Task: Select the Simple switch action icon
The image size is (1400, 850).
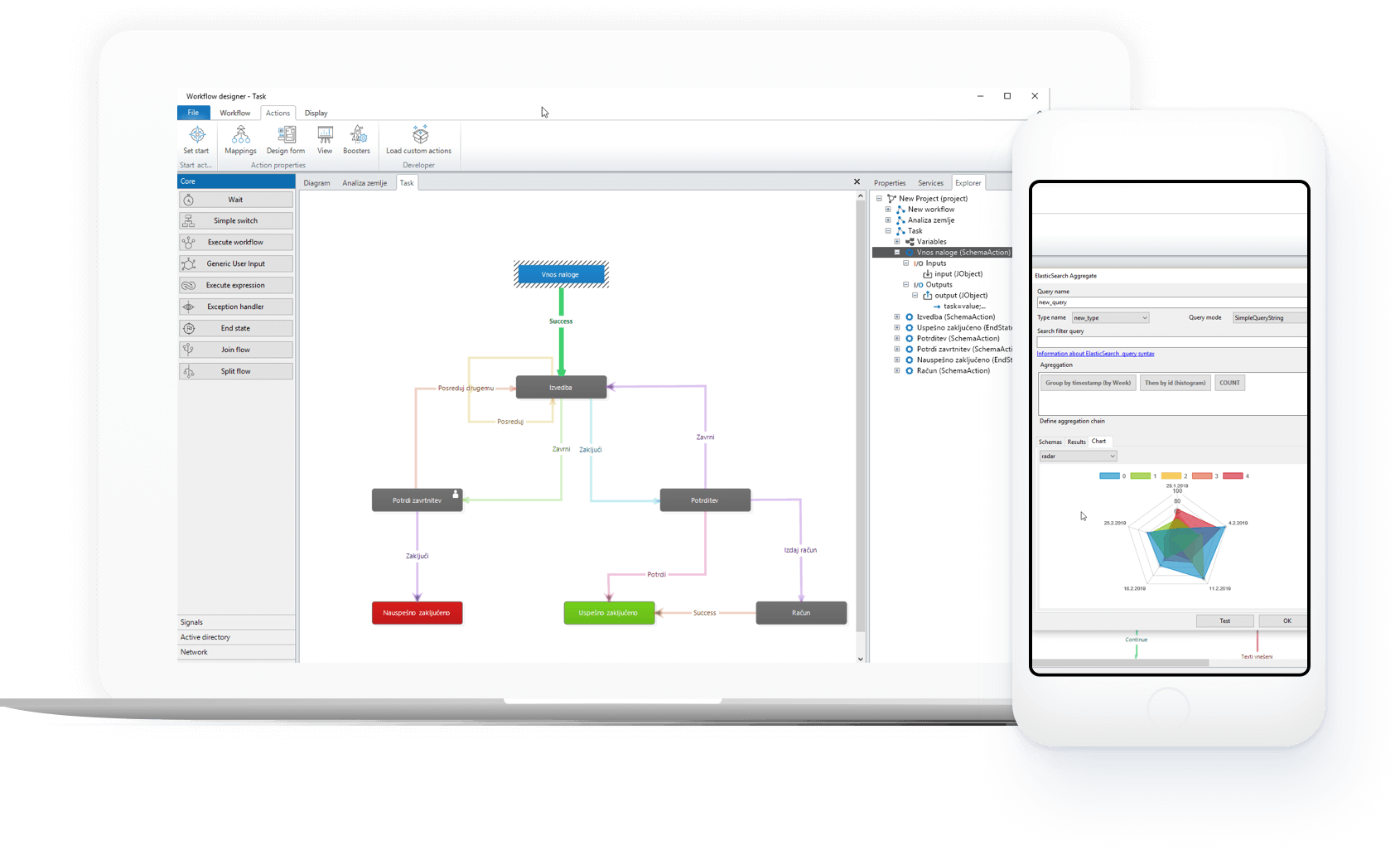Action: click(x=189, y=221)
